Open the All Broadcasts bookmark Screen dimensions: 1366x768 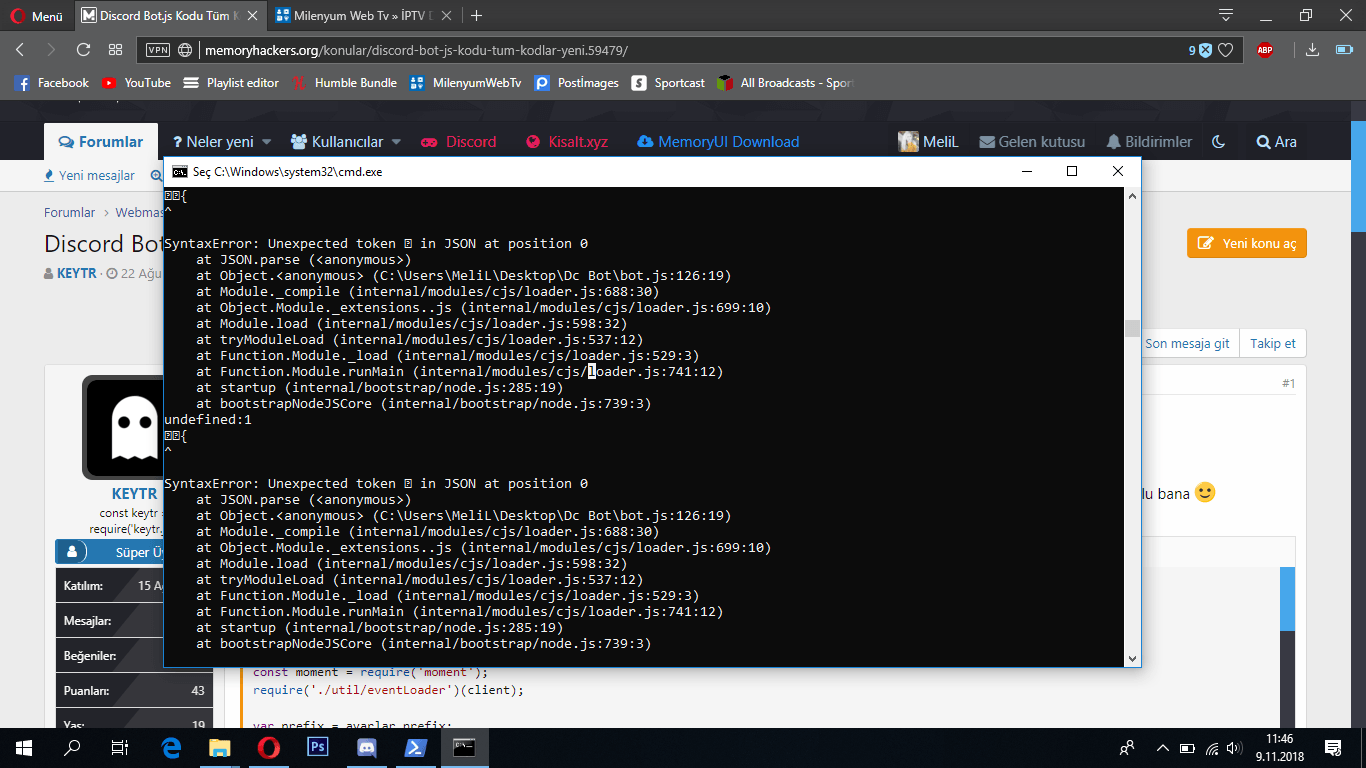(785, 83)
